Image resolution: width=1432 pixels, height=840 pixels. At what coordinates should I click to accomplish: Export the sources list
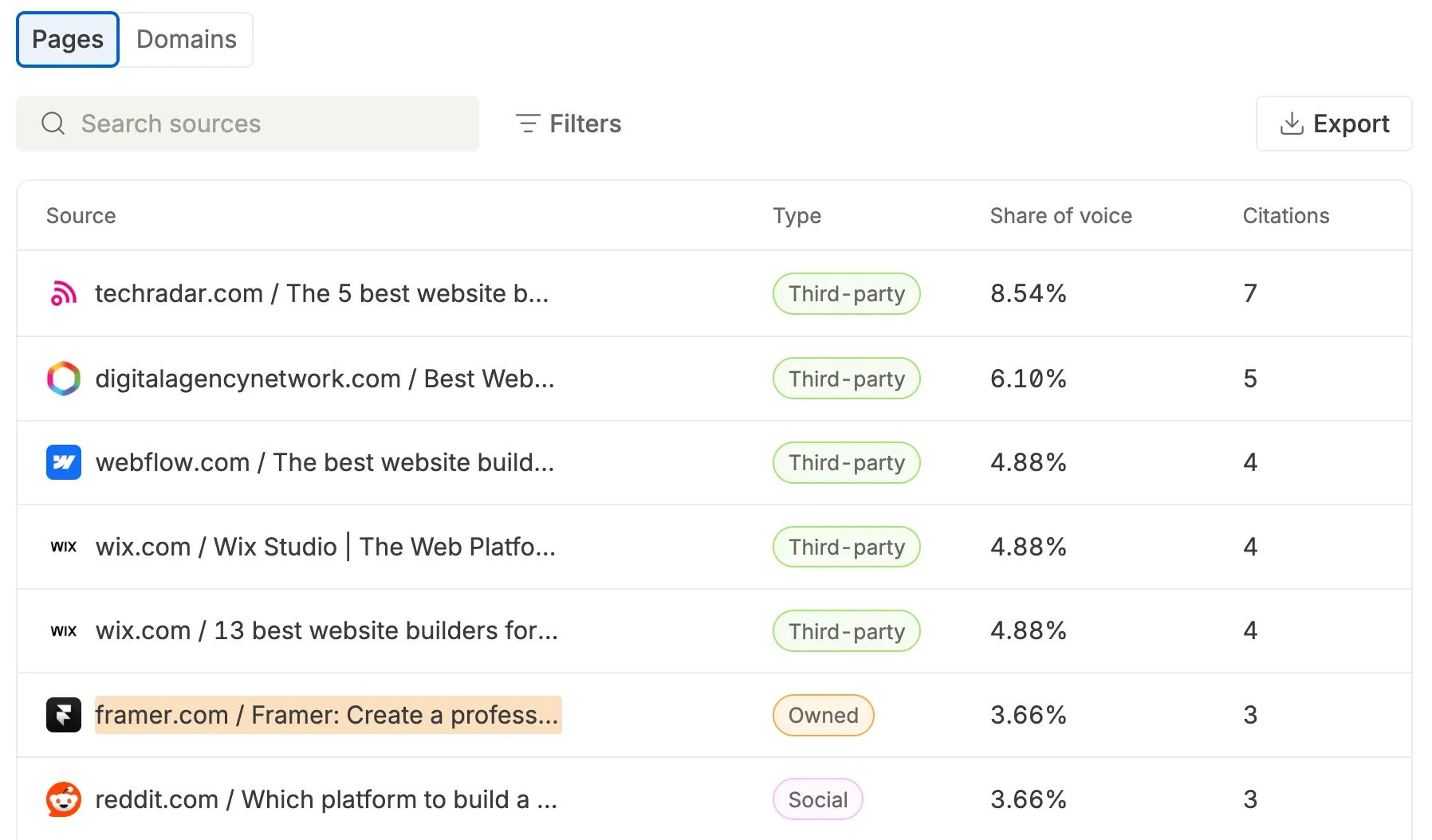point(1334,124)
